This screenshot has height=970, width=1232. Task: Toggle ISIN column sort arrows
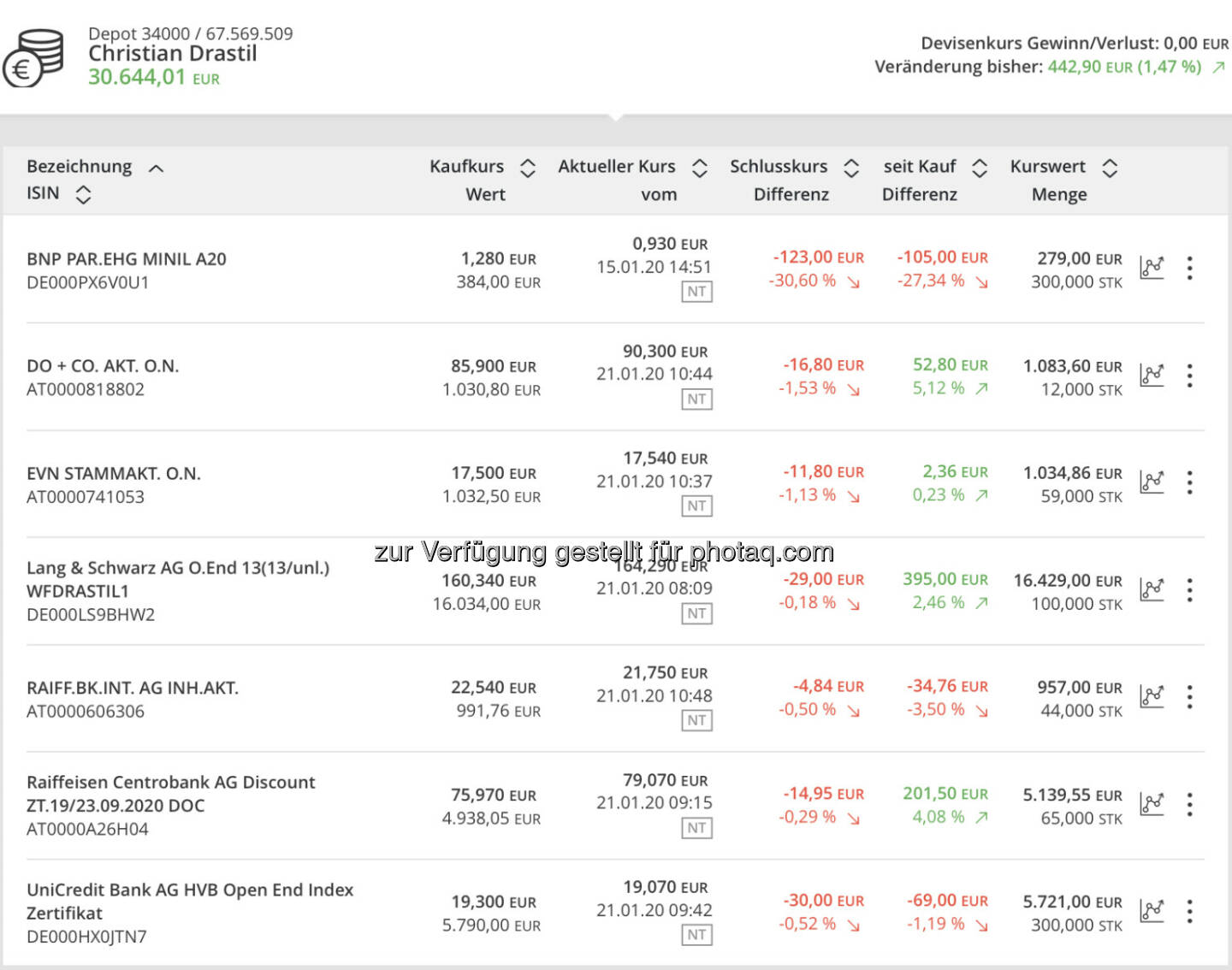83,195
